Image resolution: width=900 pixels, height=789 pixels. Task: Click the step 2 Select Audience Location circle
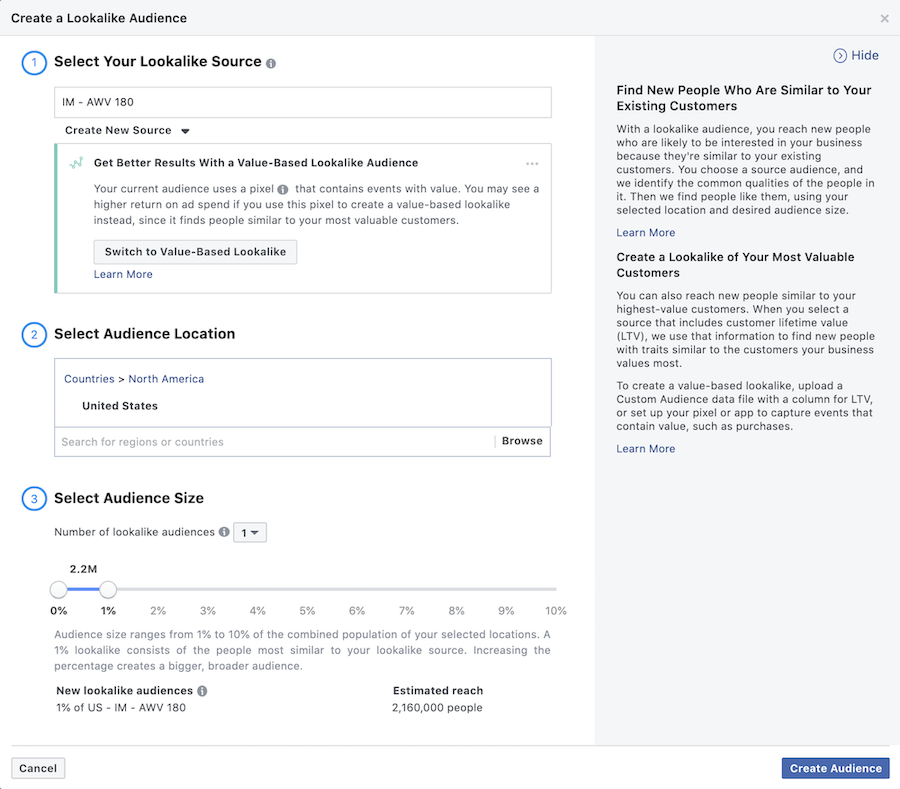33,335
